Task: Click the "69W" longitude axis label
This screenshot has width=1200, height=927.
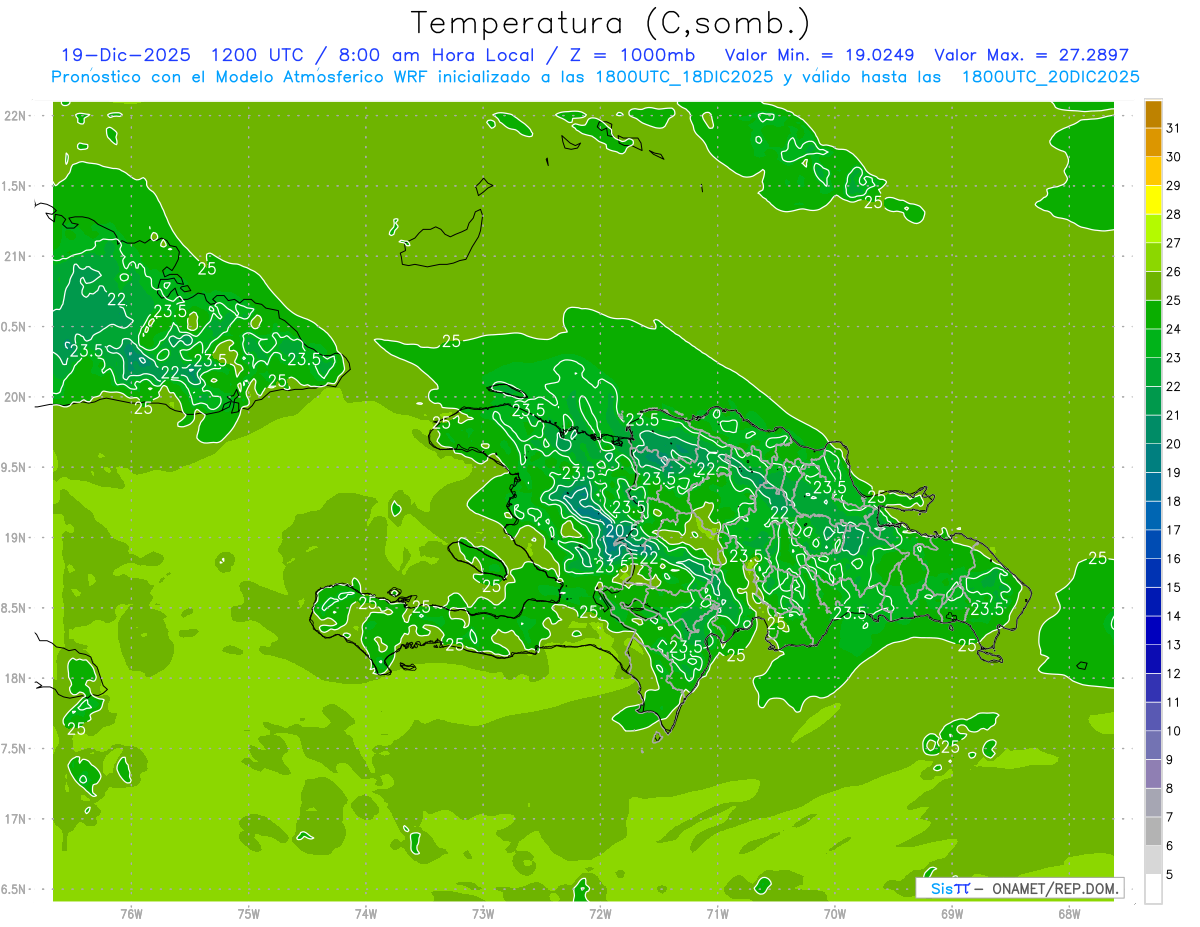Action: [x=951, y=914]
